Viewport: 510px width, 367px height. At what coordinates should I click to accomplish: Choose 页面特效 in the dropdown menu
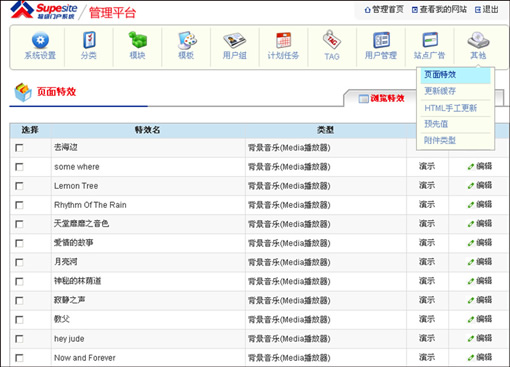pyautogui.click(x=455, y=75)
